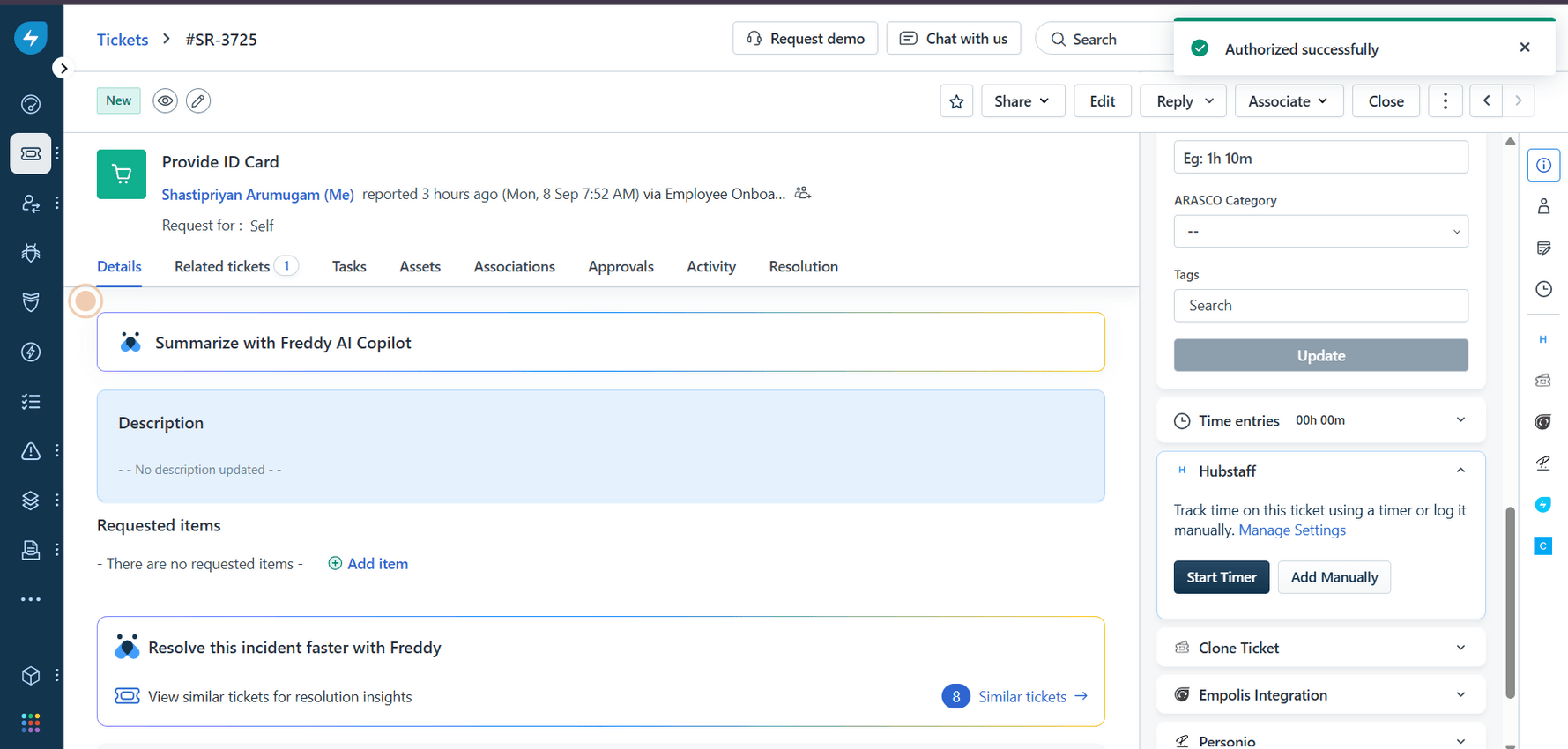
Task: Expand the Clone Ticket section
Action: pyautogui.click(x=1320, y=648)
